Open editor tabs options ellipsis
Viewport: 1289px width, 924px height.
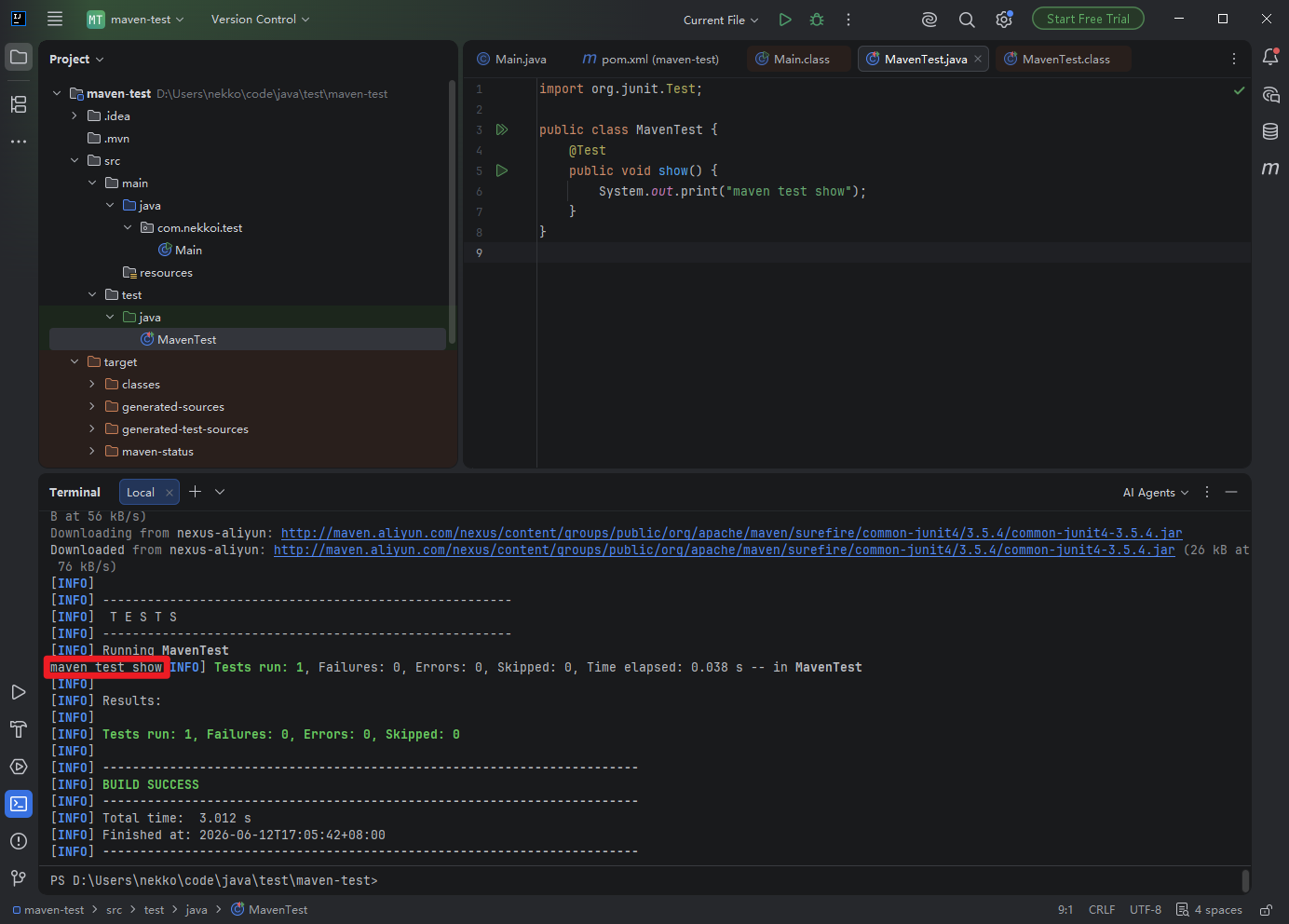pyautogui.click(x=1234, y=59)
